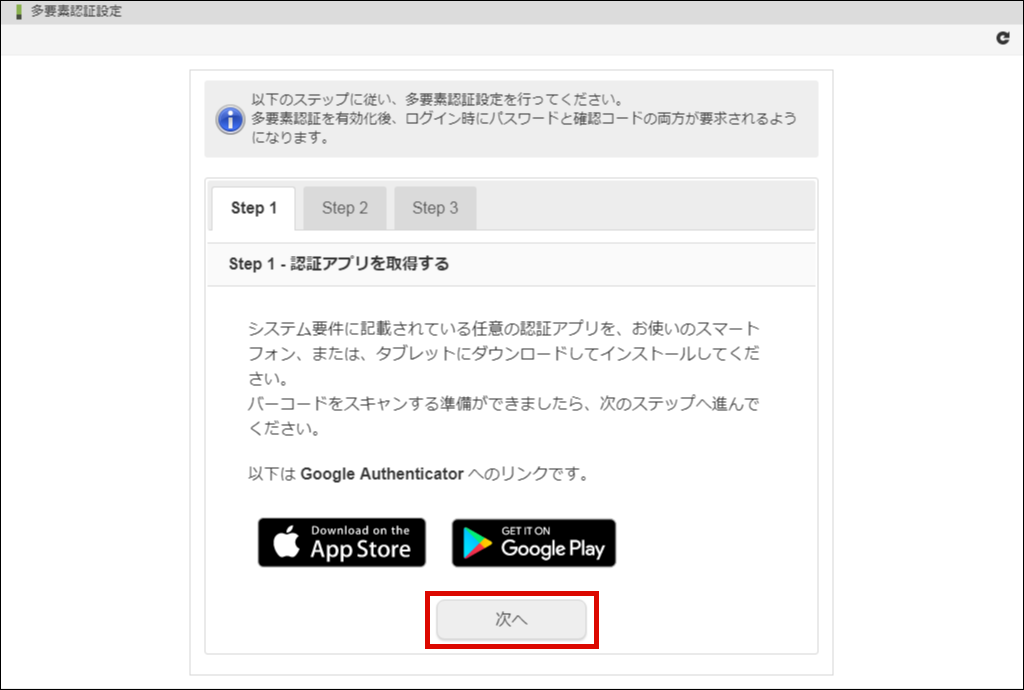Click the 以下のステップに従い instruction line

click(438, 100)
